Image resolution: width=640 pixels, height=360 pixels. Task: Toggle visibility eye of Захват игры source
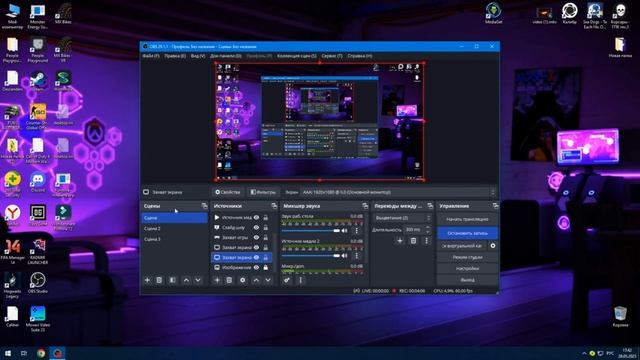pyautogui.click(x=256, y=237)
